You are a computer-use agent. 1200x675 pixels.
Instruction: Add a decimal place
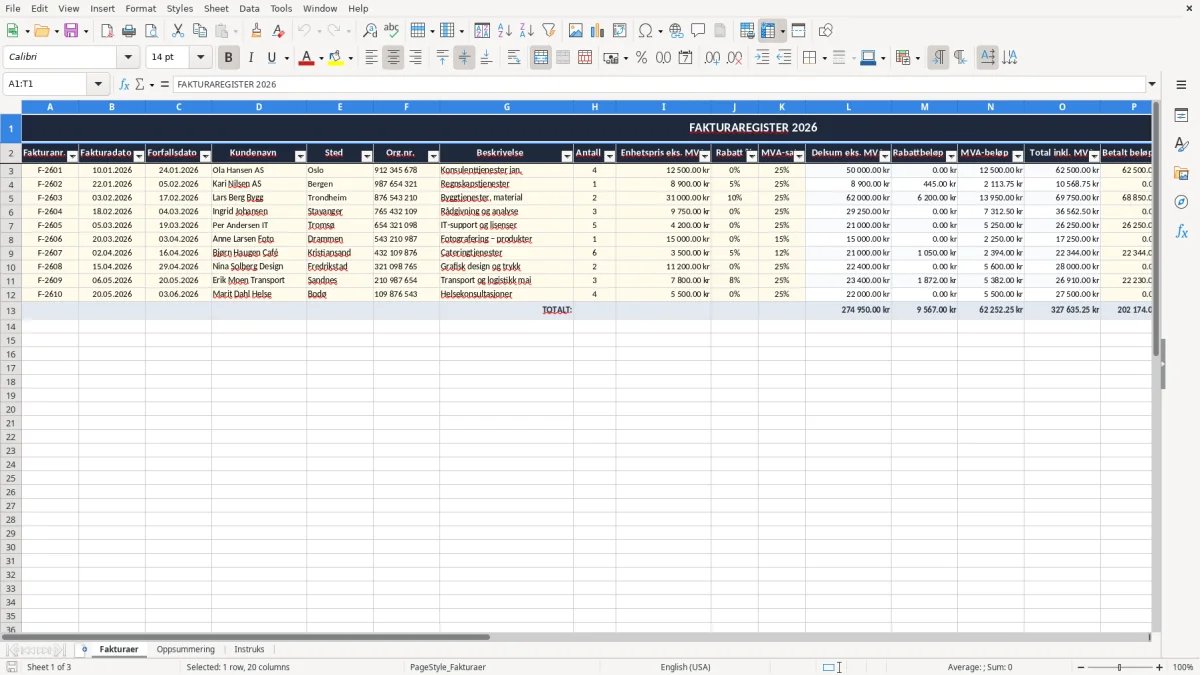(712, 58)
